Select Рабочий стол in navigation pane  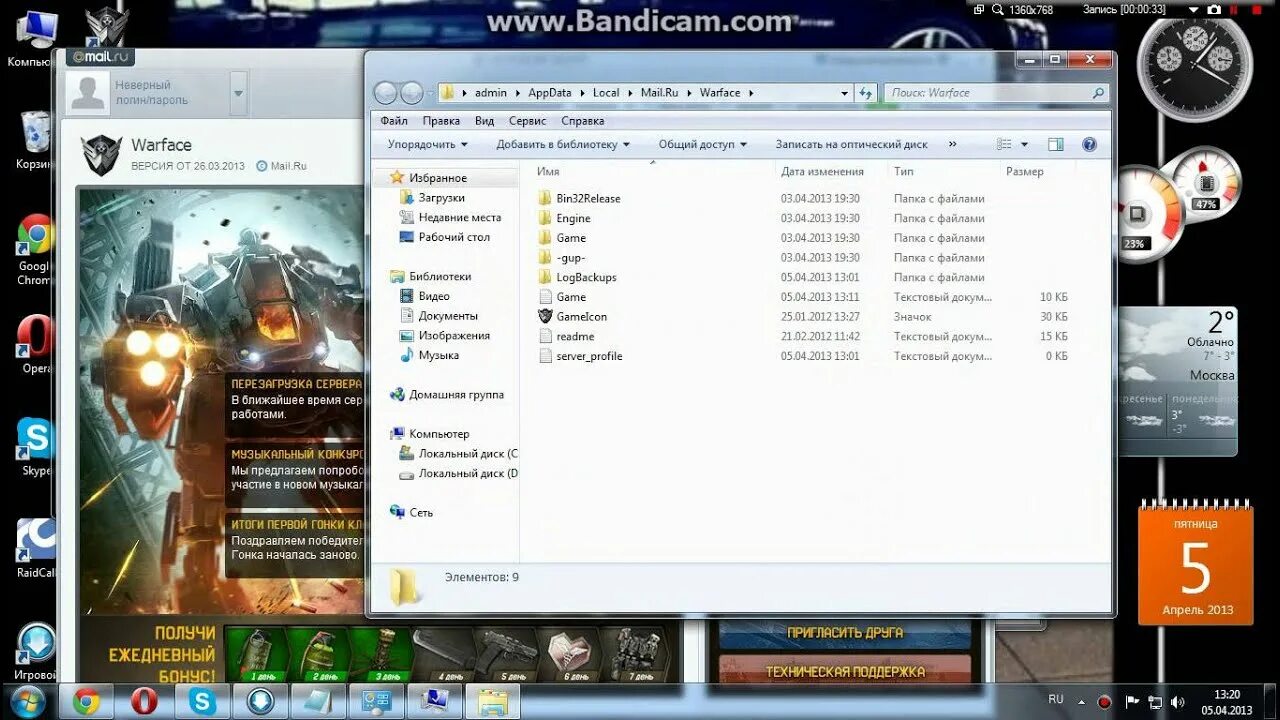click(454, 237)
